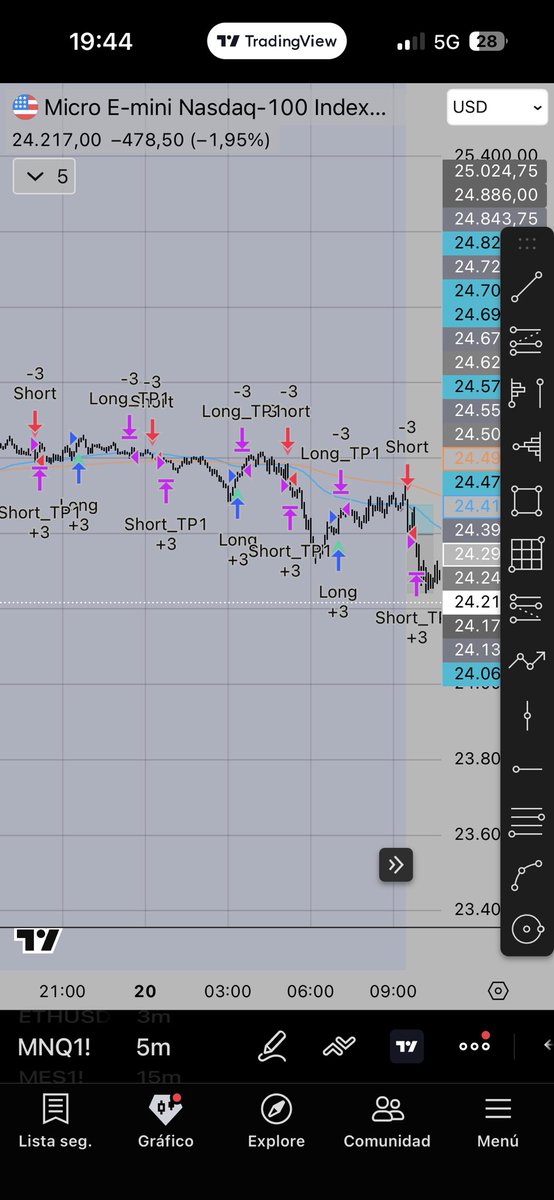Tap the white current price 24.21 tag
The width and height of the screenshot is (554, 1200).
click(471, 602)
